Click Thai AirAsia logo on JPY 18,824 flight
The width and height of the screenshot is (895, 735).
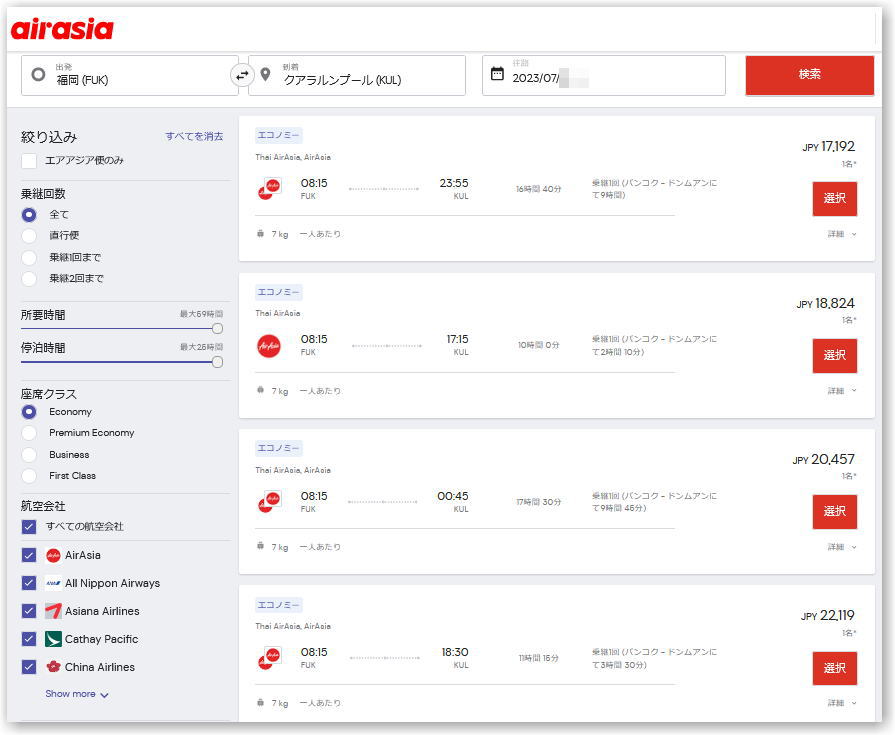click(x=269, y=345)
